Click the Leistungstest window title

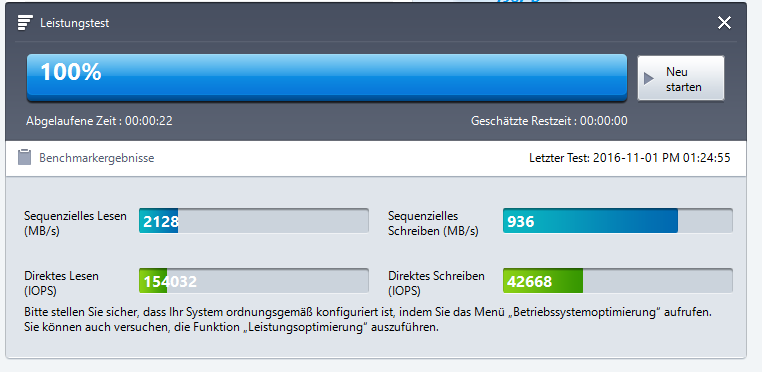(x=74, y=23)
